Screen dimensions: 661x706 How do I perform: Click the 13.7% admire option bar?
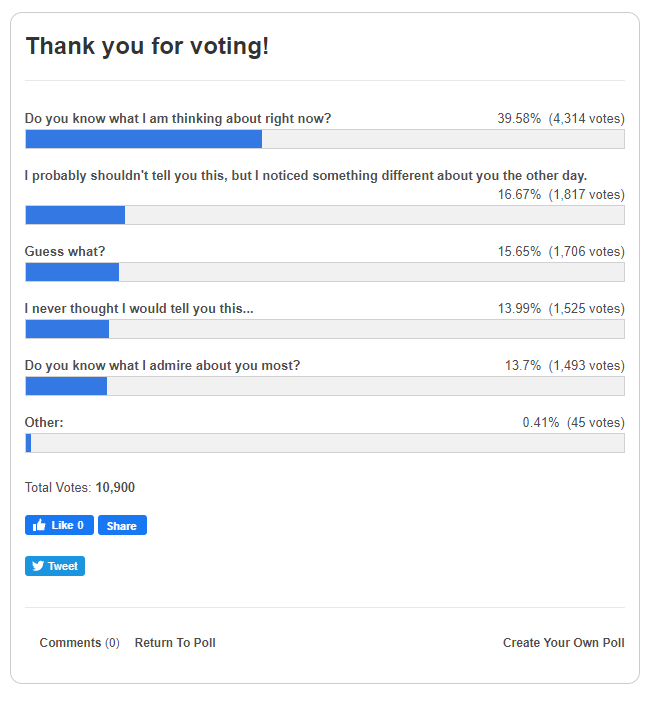point(325,386)
